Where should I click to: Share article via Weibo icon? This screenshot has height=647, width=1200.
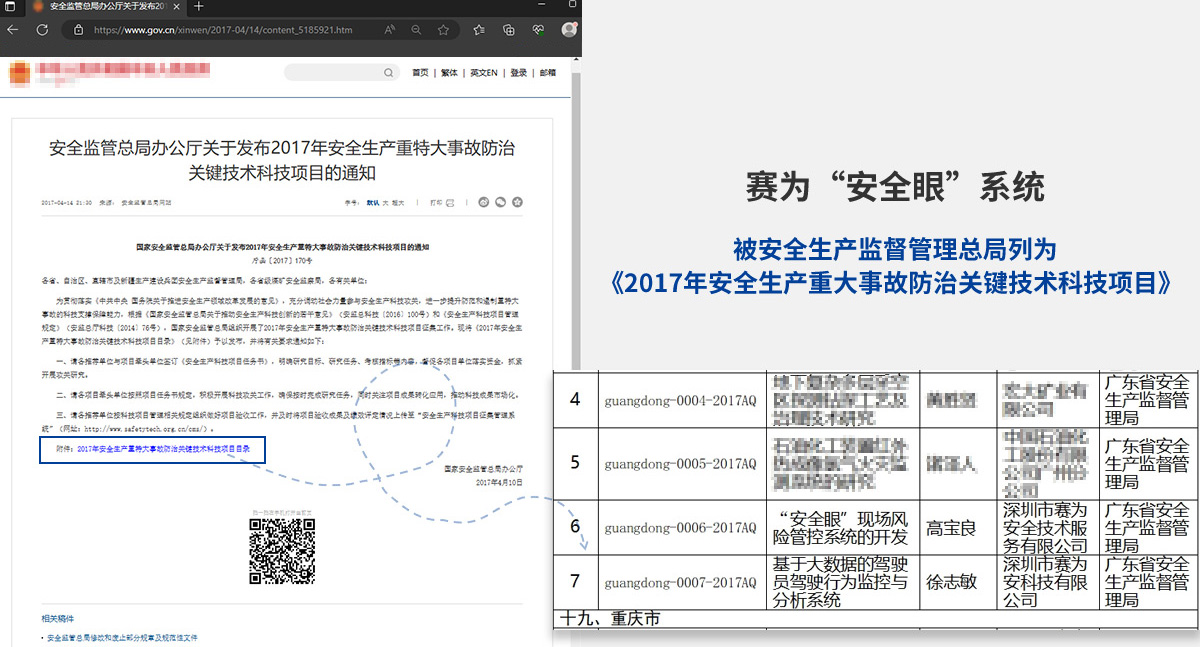pyautogui.click(x=483, y=202)
